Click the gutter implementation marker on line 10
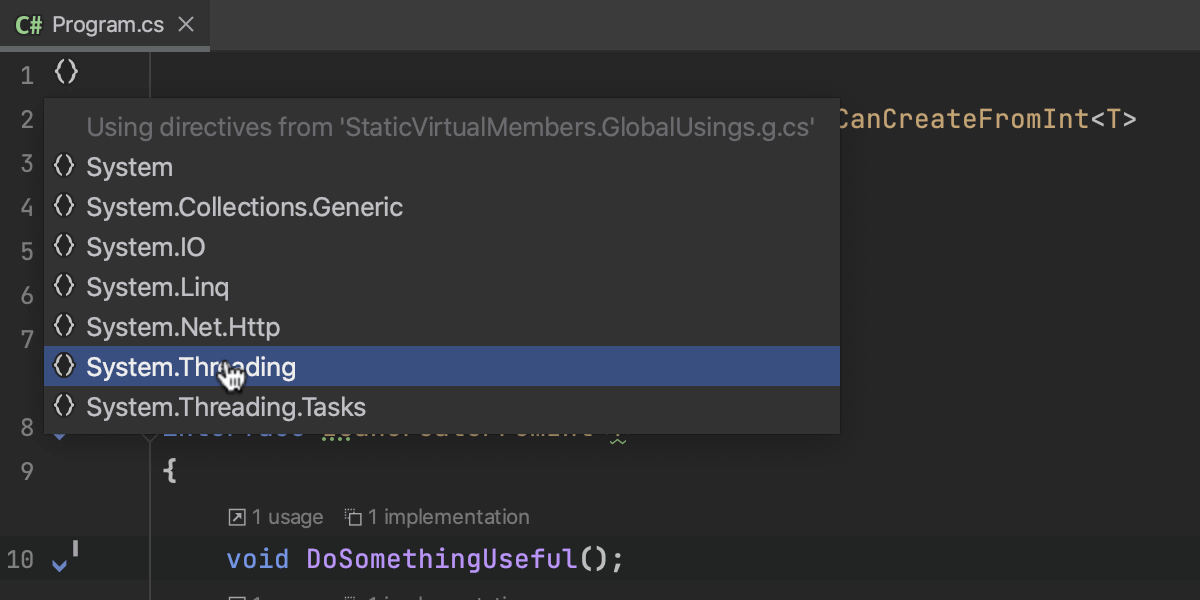The height and width of the screenshot is (600, 1200). (62, 561)
